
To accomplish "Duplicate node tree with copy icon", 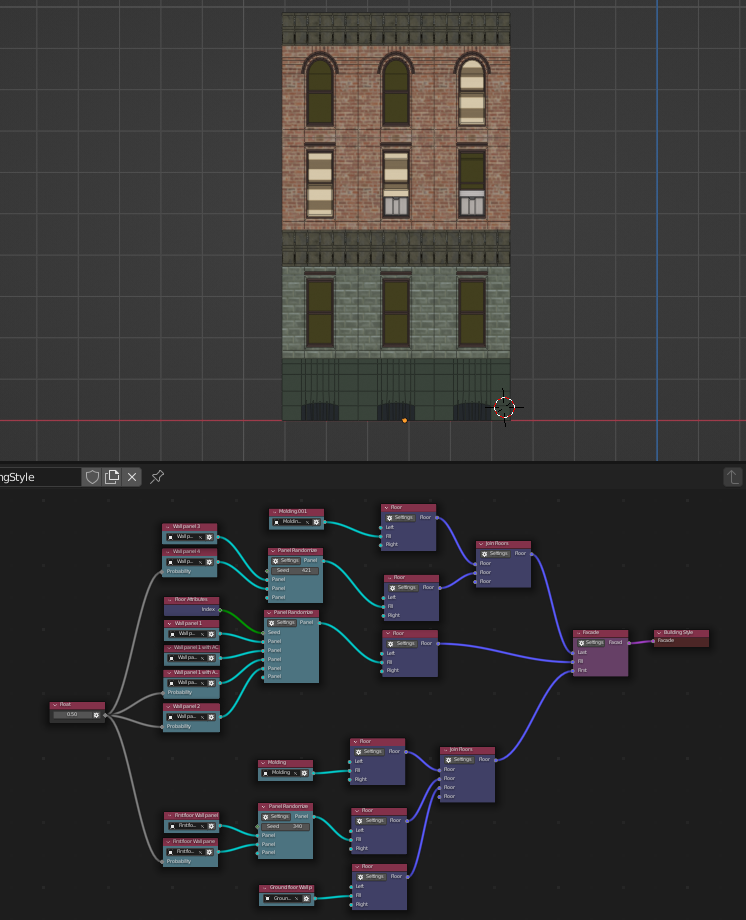I will (112, 477).
